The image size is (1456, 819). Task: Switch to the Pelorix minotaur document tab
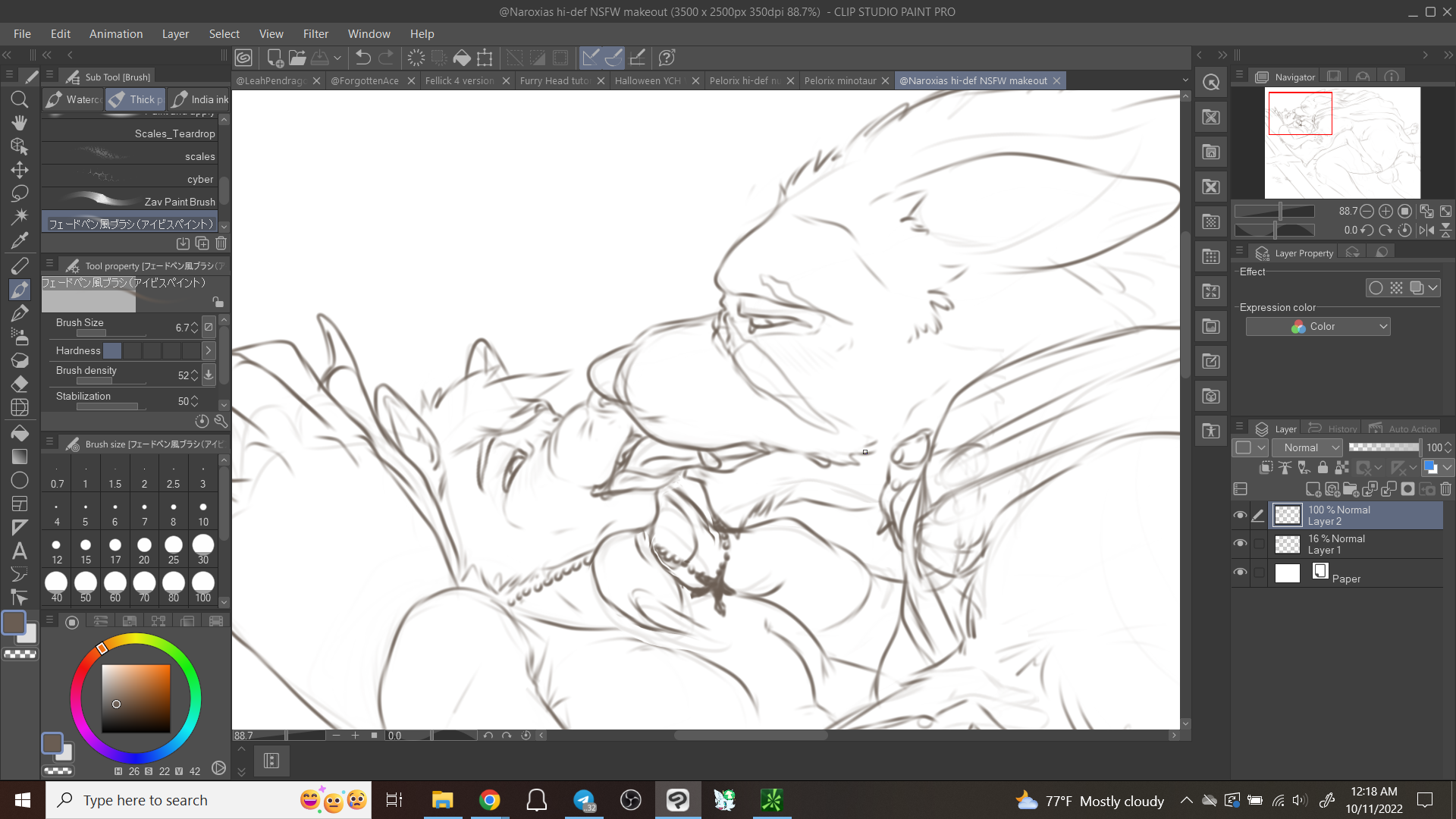840,80
